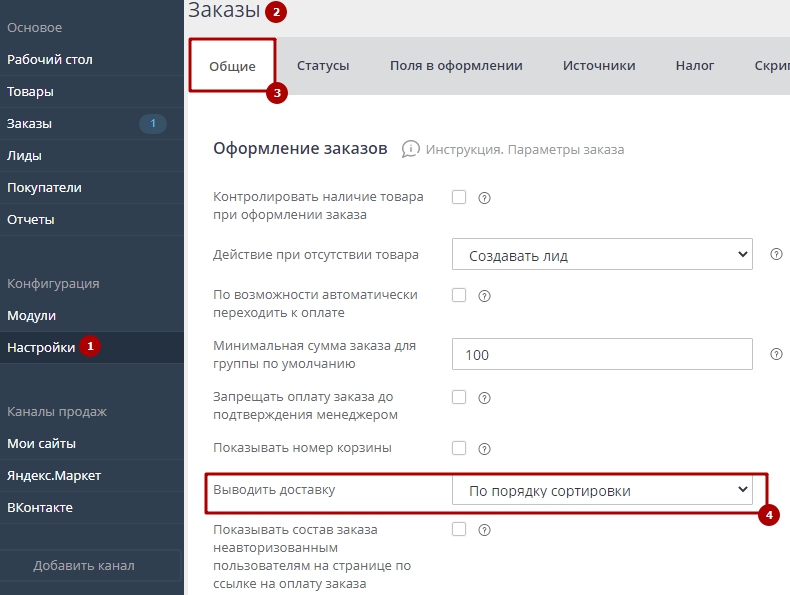Open help for product availability control
This screenshot has width=790, height=595.
484,198
